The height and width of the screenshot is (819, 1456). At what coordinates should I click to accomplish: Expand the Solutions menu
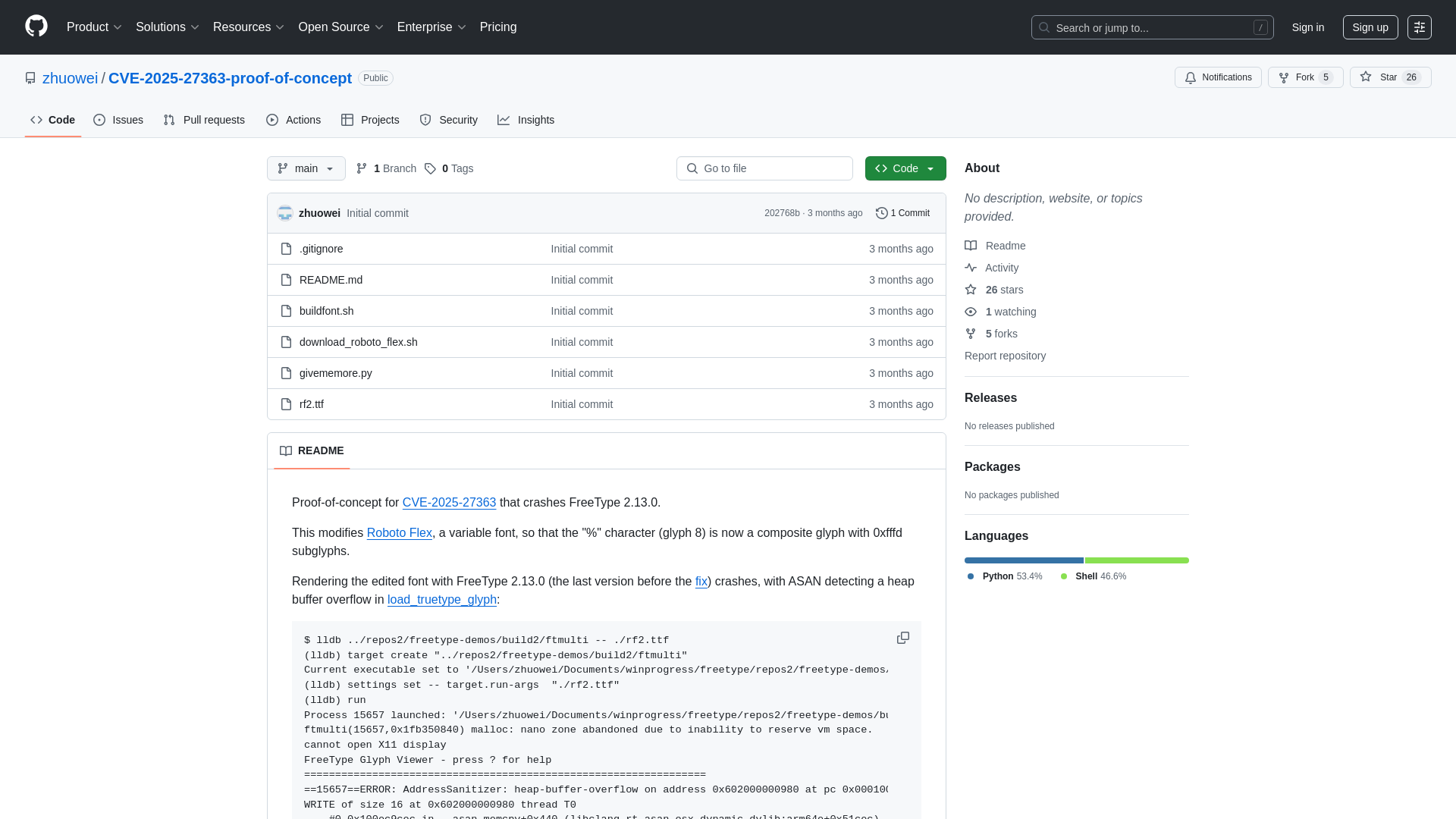168,27
